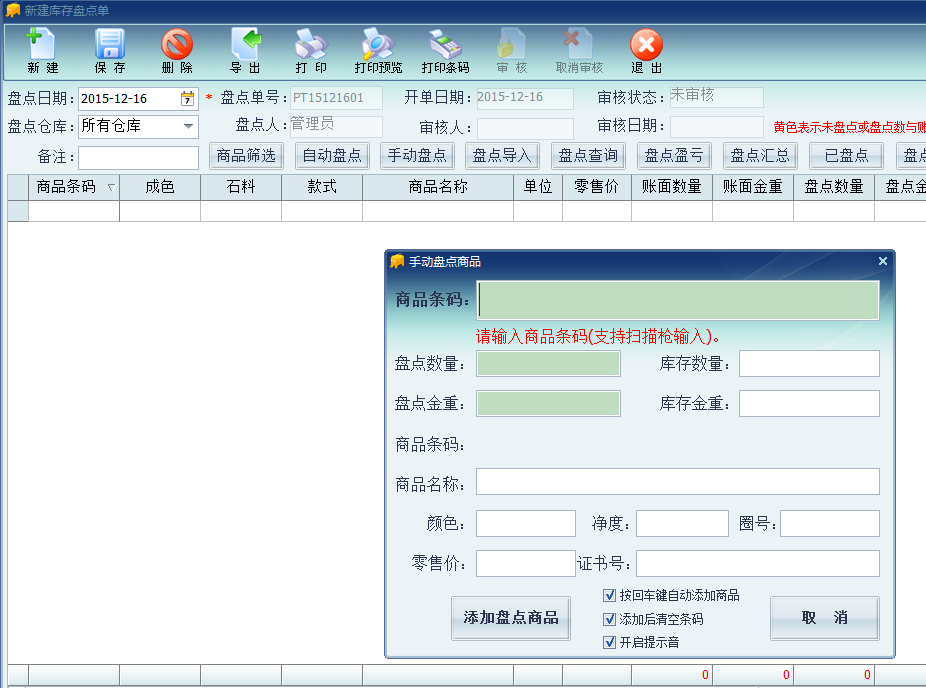Open the 商品条码 column filter arrow
The height and width of the screenshot is (688, 926).
(110, 188)
